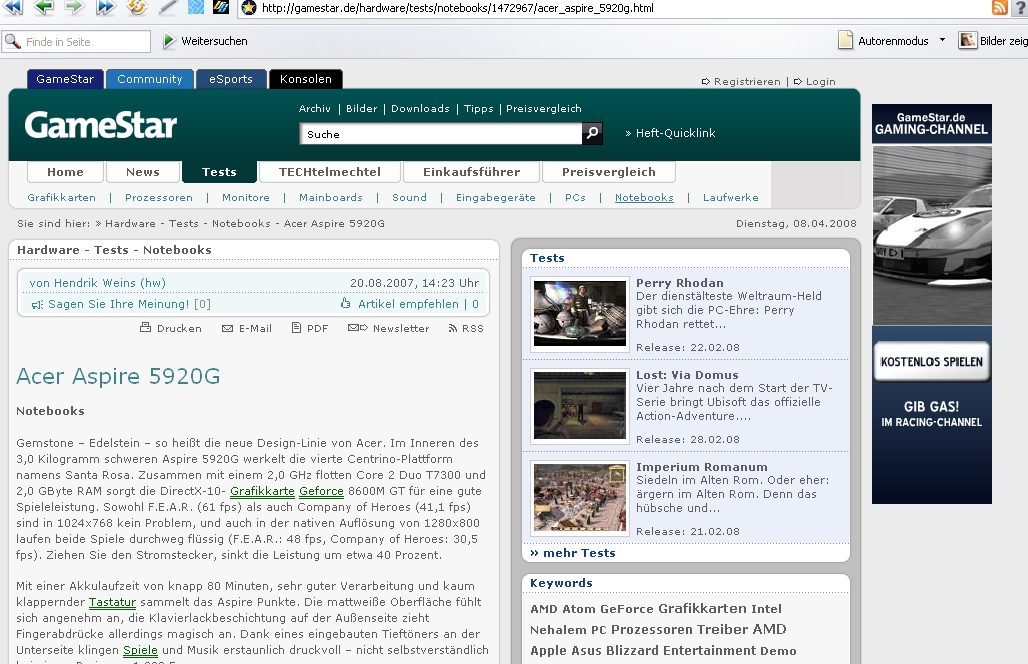Click the Suche input on GameStar header

pyautogui.click(x=441, y=134)
